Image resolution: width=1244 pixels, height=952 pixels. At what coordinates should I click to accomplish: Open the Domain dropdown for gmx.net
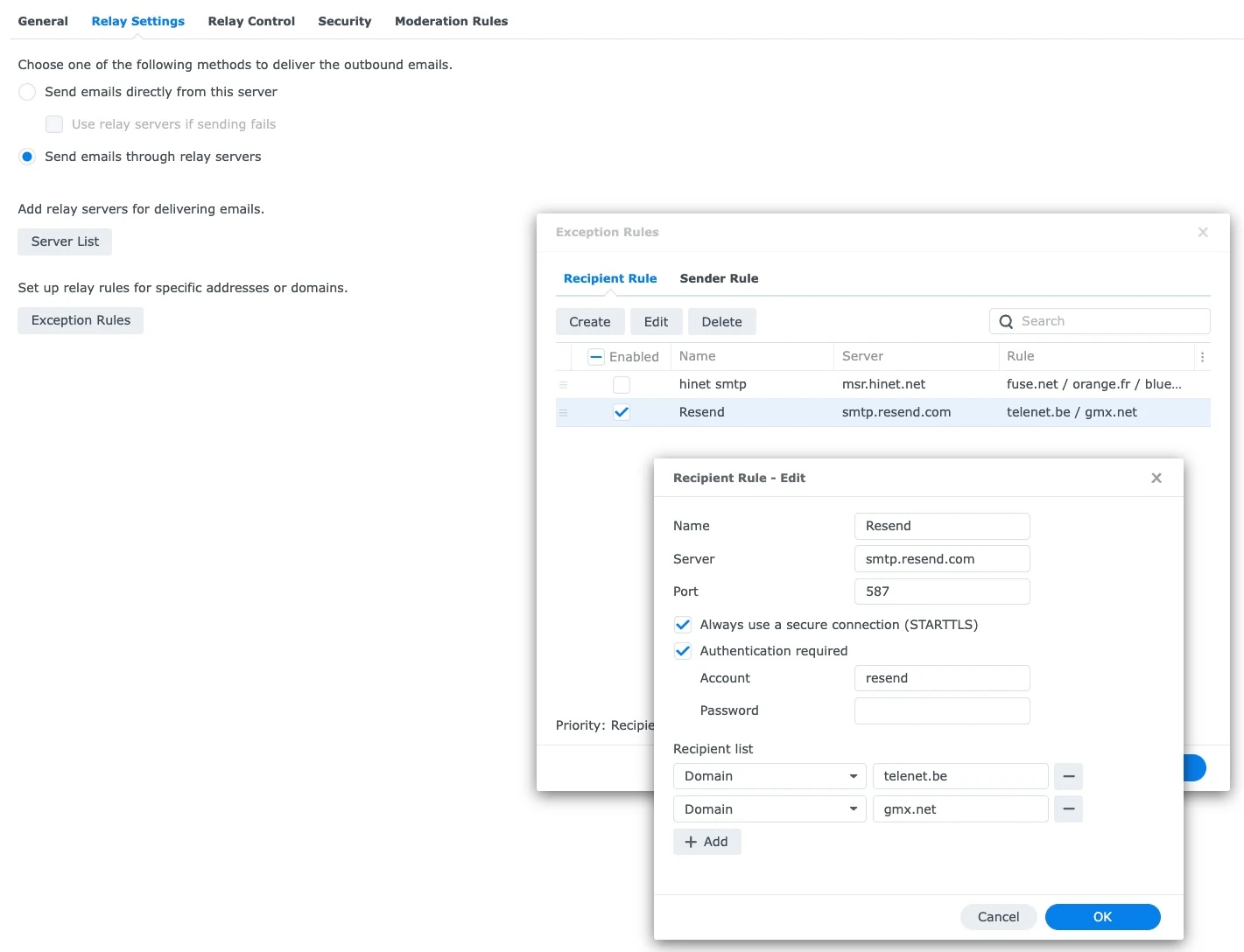770,809
